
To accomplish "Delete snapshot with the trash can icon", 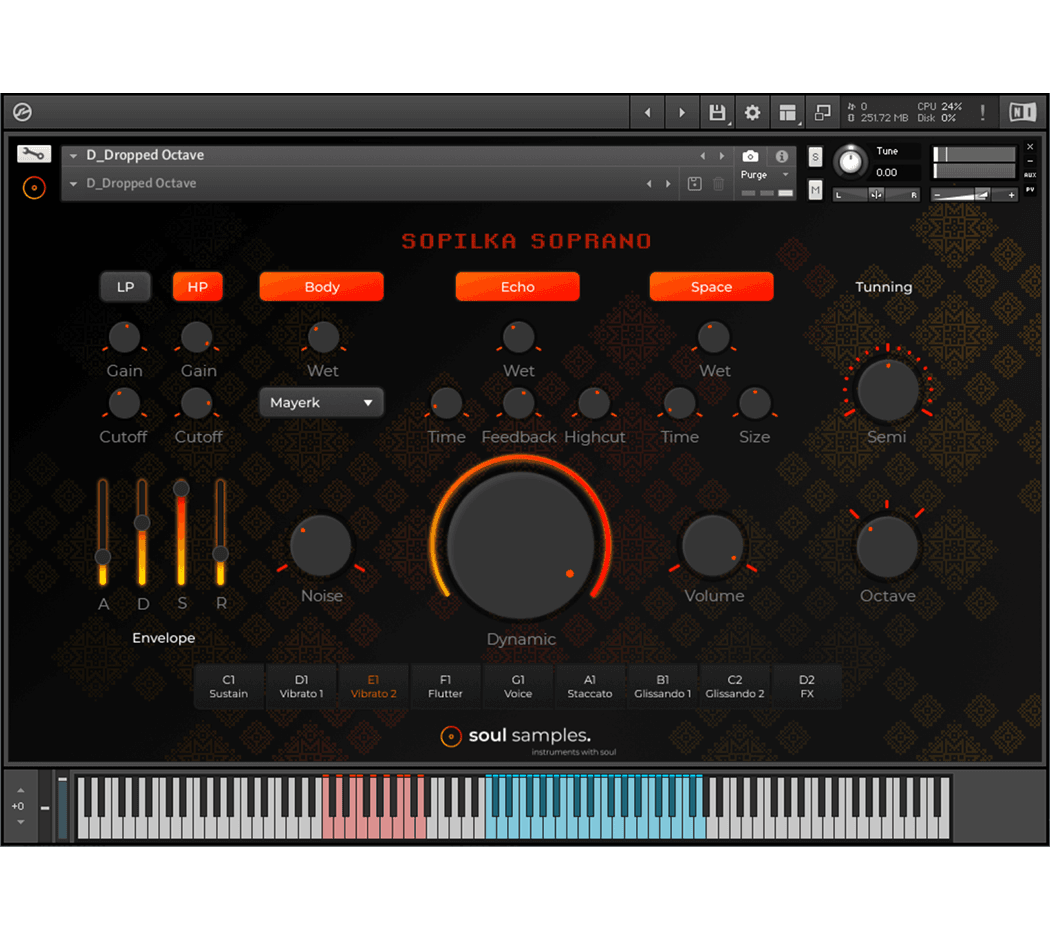I will 719,183.
